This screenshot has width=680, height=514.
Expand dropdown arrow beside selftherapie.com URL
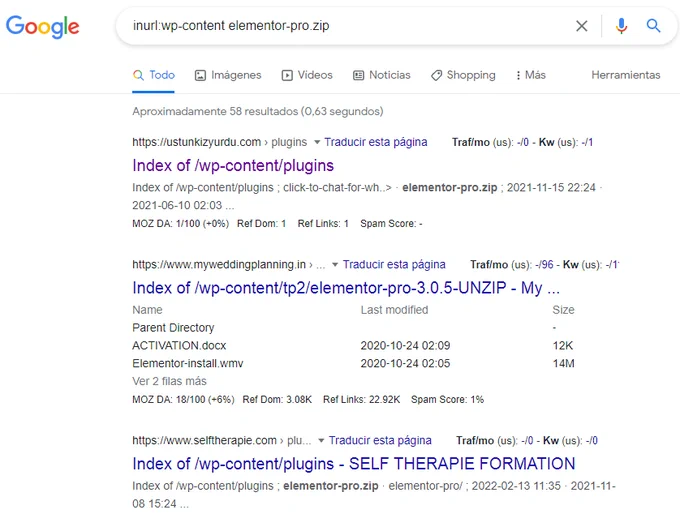(x=321, y=441)
